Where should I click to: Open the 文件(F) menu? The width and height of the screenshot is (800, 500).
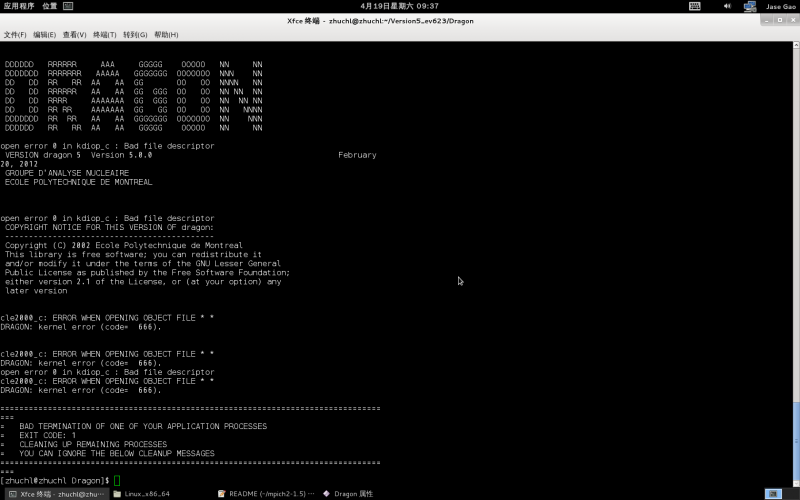point(15,35)
